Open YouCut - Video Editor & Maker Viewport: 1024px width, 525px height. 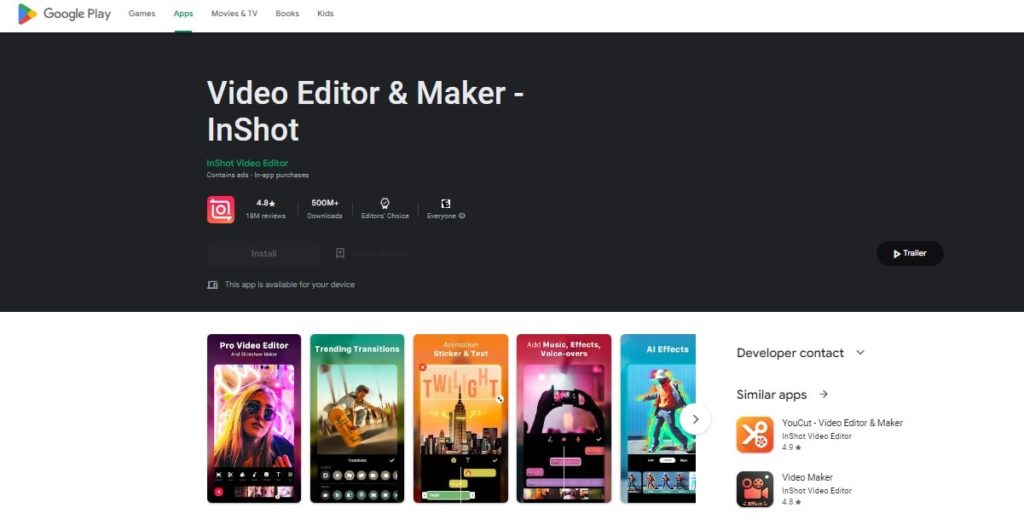842,423
